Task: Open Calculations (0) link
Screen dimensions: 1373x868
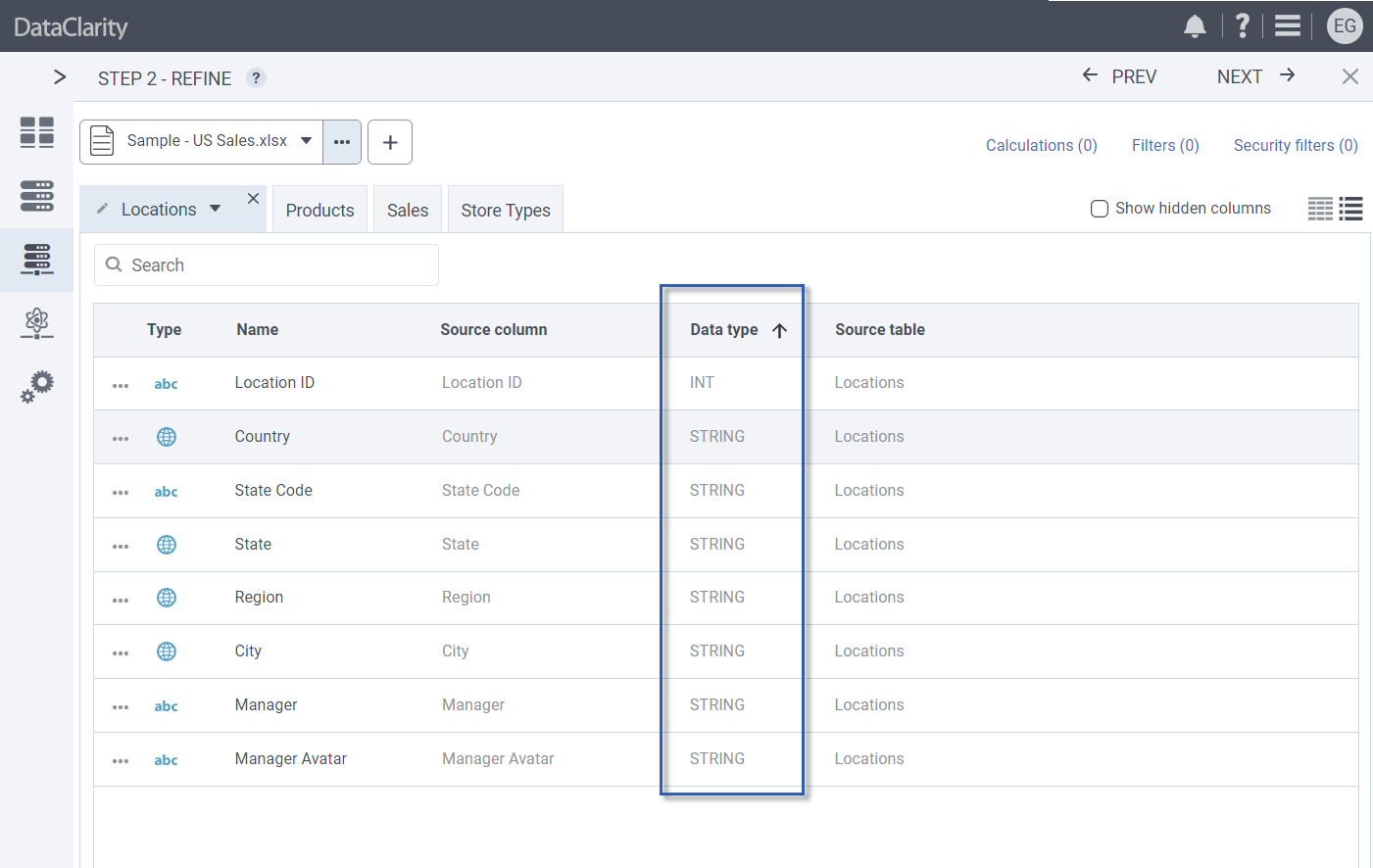Action: [1042, 145]
